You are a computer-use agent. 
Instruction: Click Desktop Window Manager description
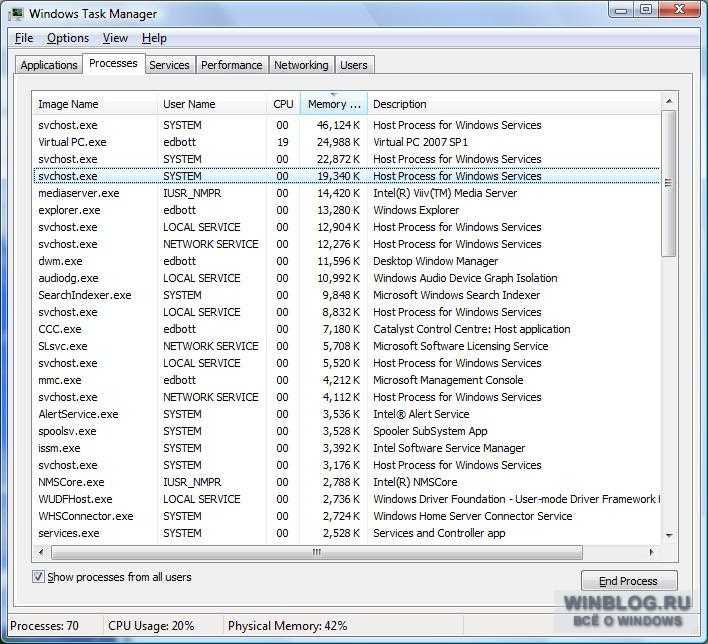point(435,261)
